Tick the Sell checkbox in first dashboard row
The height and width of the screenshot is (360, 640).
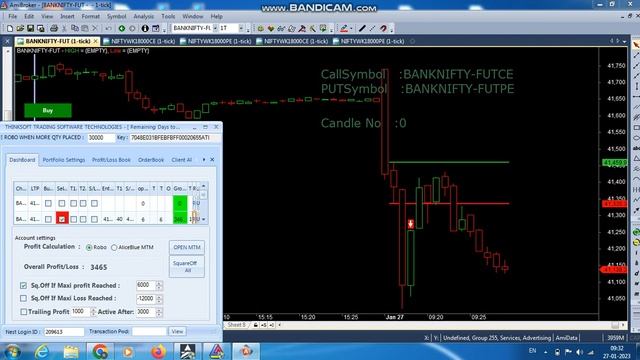click(62, 203)
